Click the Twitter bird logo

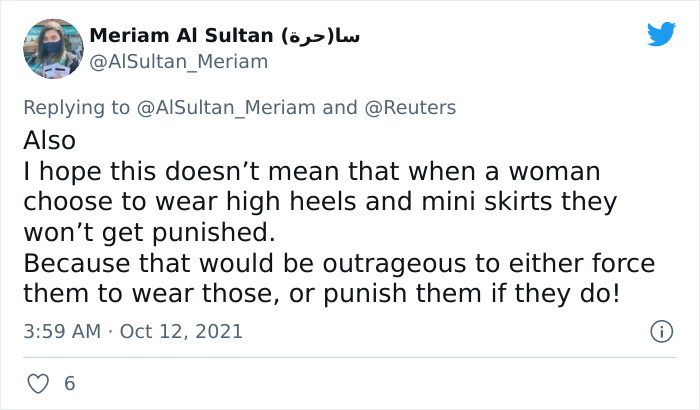point(661,35)
